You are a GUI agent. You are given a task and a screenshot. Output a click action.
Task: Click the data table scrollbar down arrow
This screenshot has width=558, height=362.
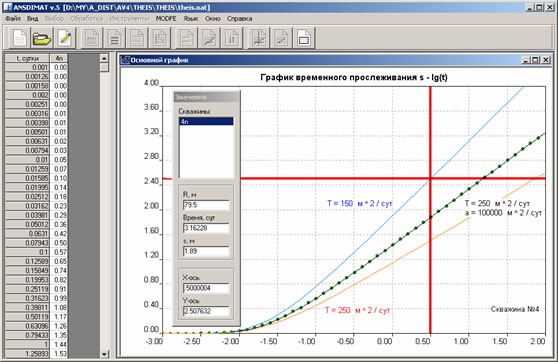click(104, 354)
